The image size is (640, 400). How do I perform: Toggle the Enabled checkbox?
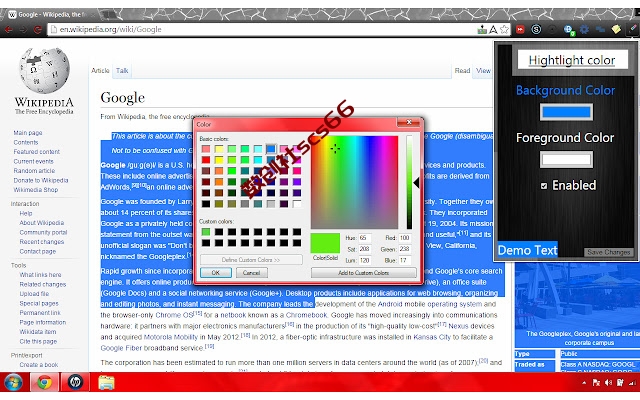544,186
